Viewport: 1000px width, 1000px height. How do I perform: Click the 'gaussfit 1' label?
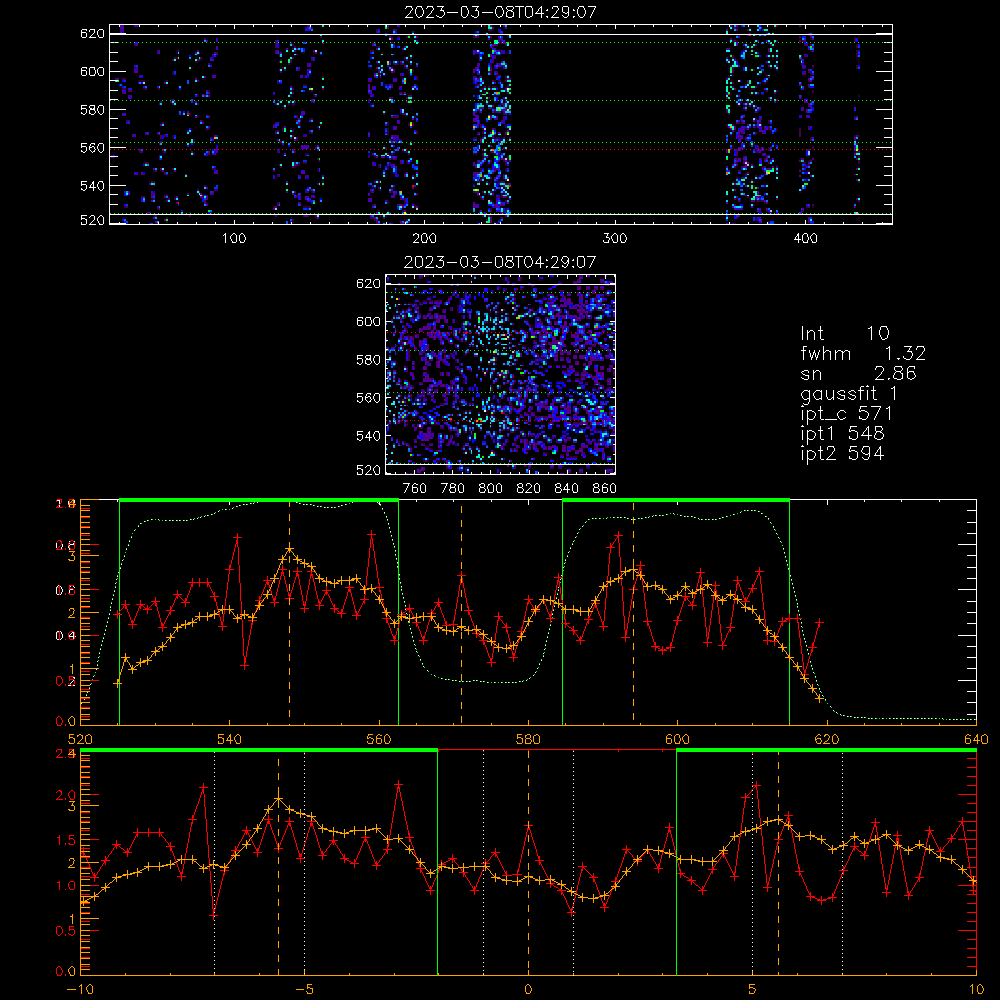pos(849,393)
